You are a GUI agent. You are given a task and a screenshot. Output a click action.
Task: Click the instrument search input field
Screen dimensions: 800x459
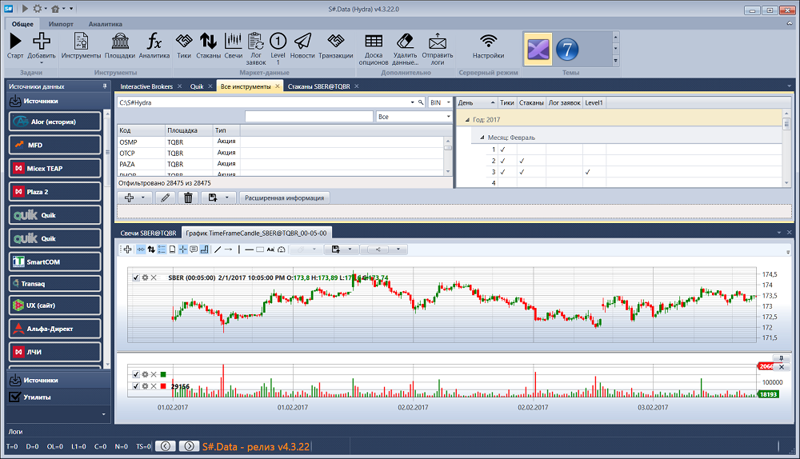309,117
